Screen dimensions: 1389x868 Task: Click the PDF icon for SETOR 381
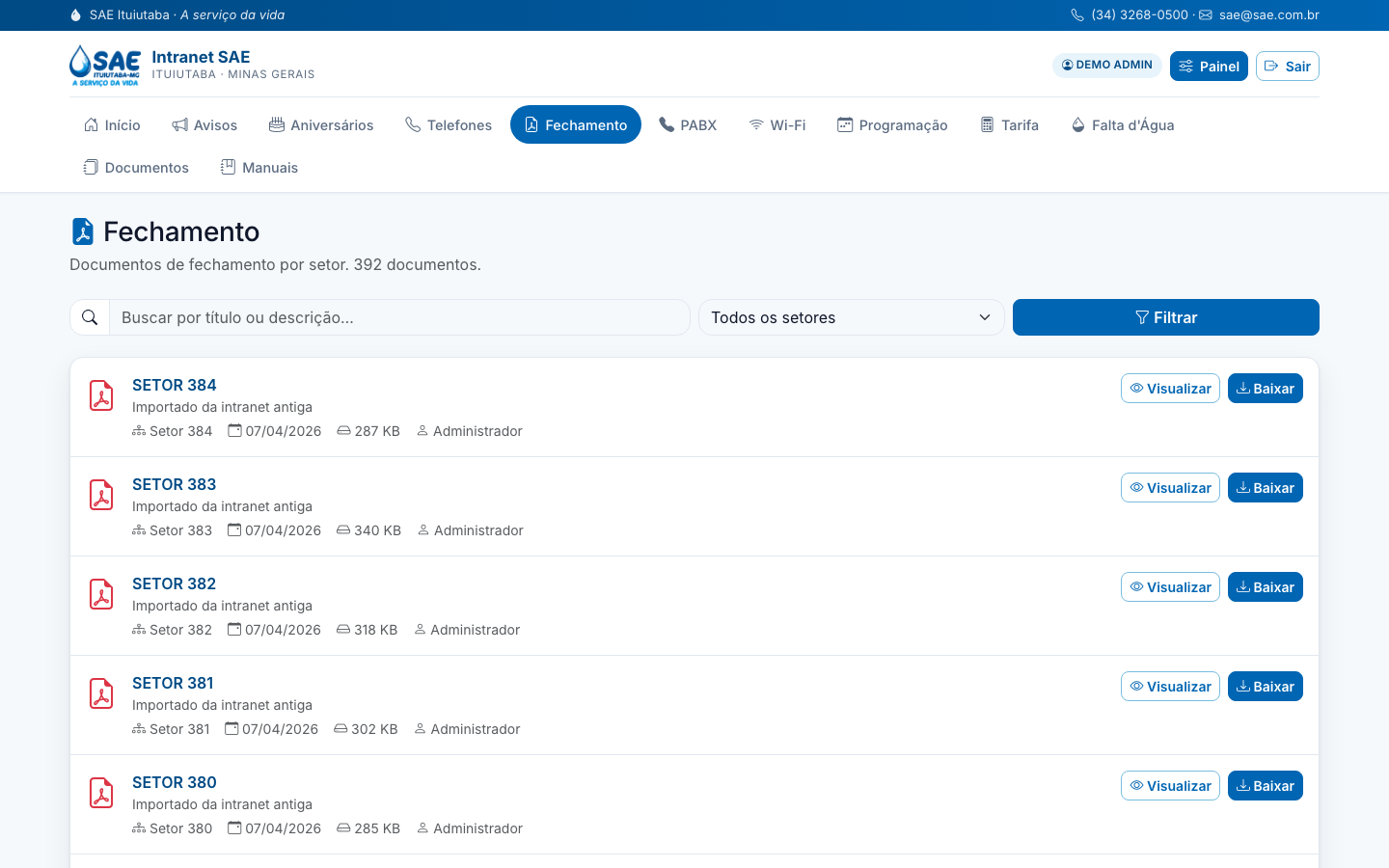[101, 693]
